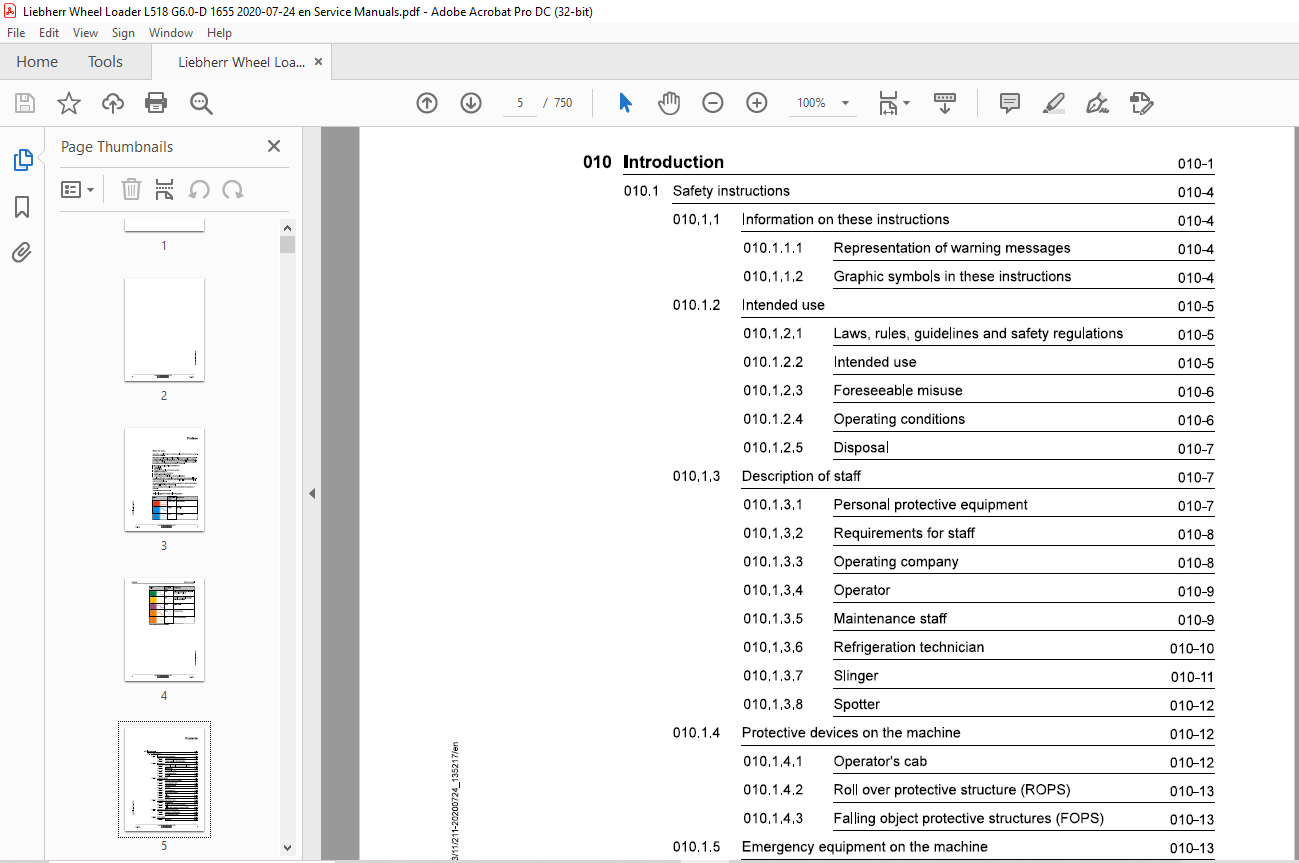Click 'Personal protective equipment' entry
The width and height of the screenshot is (1299, 863).
point(931,505)
